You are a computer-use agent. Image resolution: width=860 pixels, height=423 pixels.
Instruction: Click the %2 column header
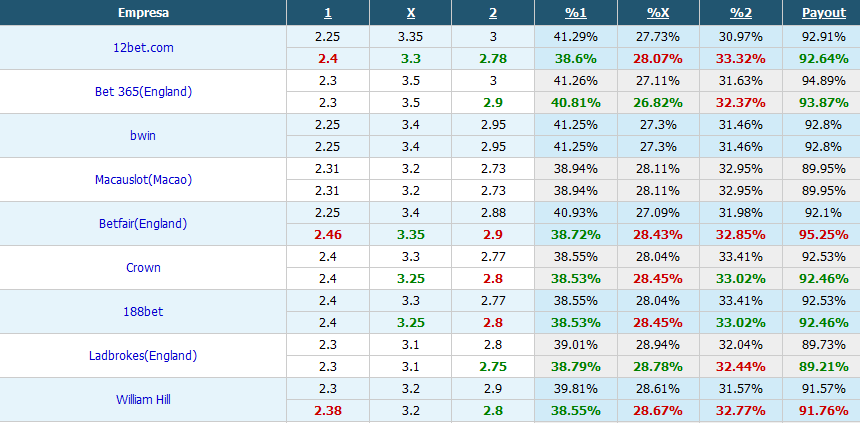pos(741,13)
